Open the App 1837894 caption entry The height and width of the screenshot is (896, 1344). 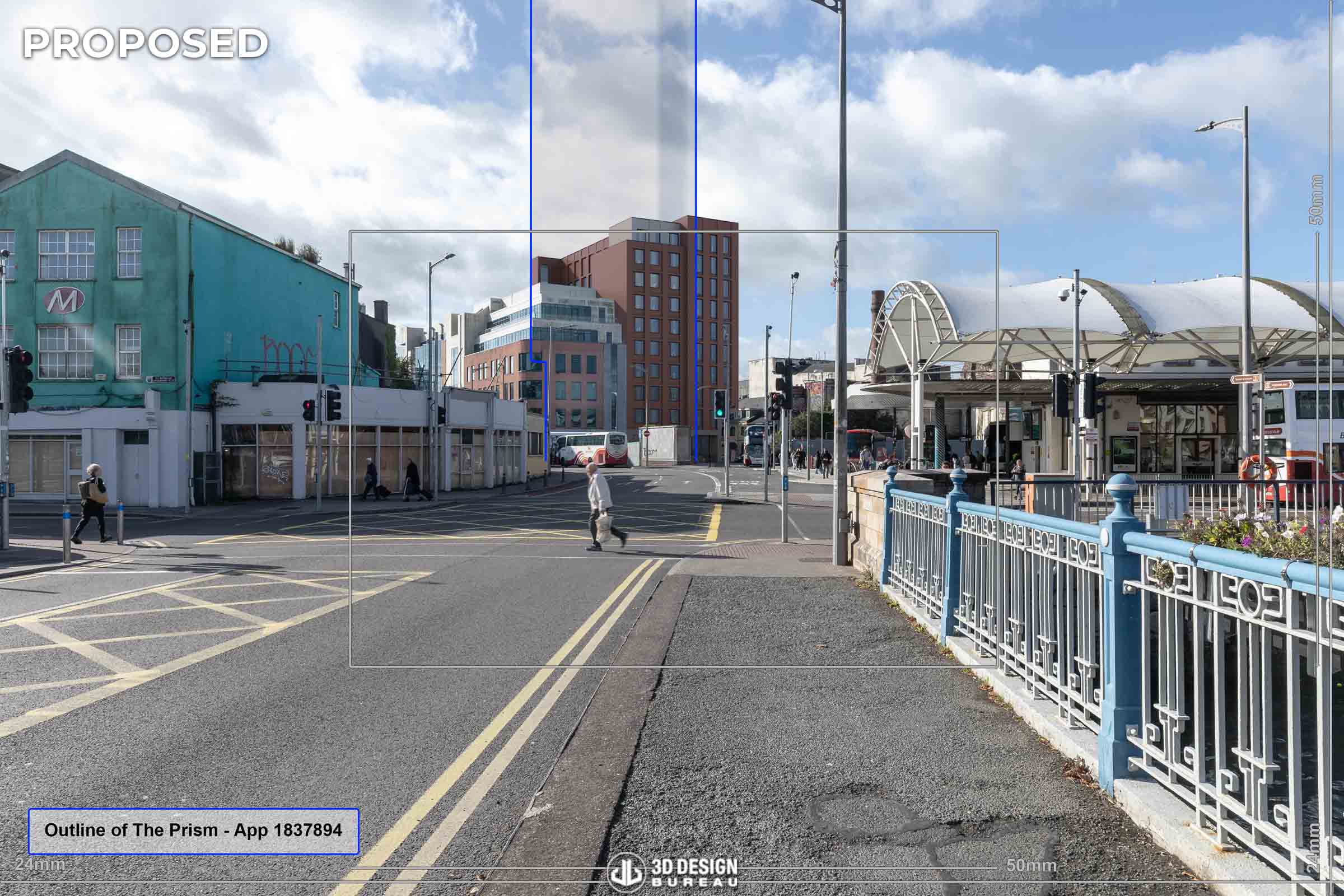[x=285, y=832]
